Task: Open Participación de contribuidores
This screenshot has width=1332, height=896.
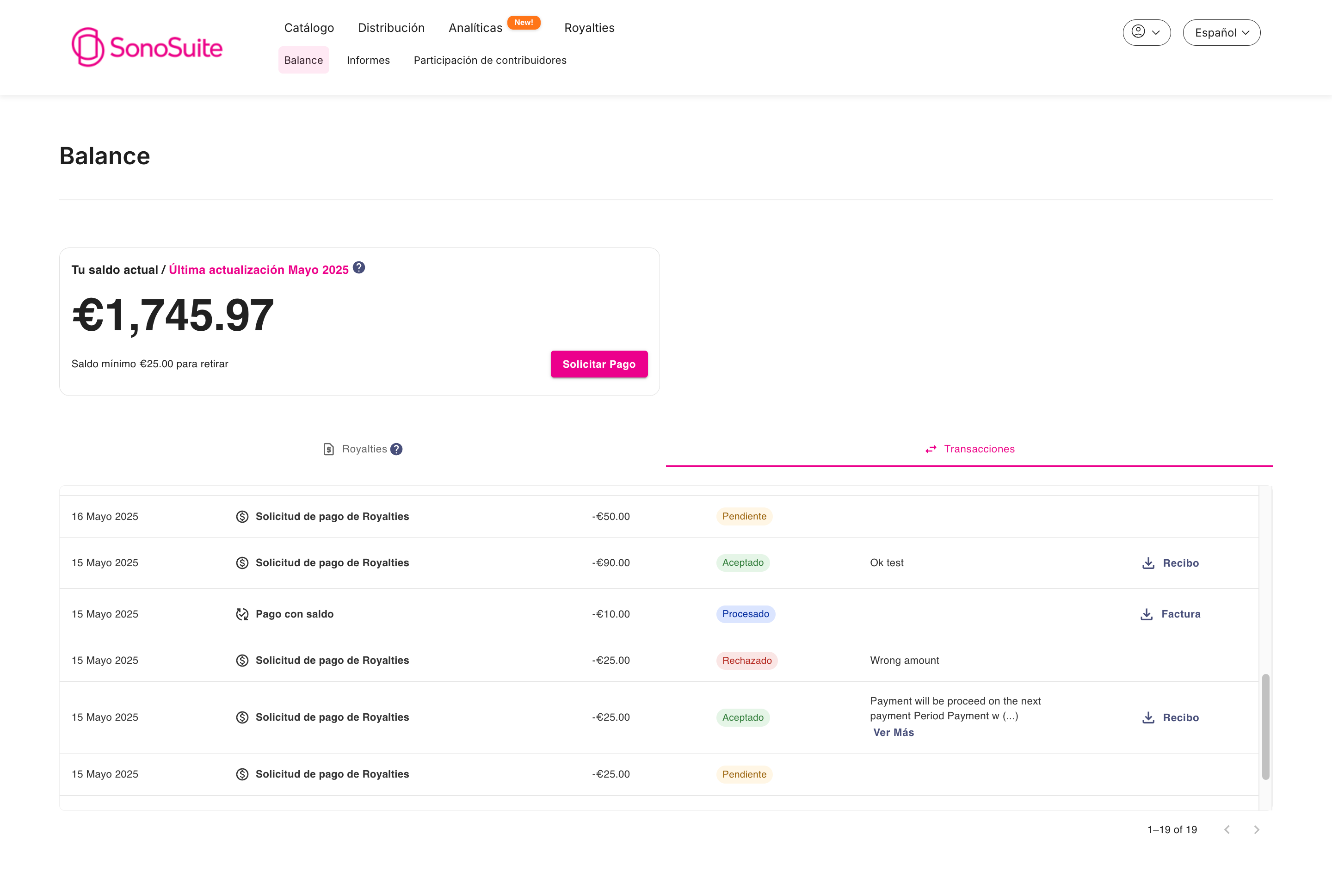Action: point(489,60)
